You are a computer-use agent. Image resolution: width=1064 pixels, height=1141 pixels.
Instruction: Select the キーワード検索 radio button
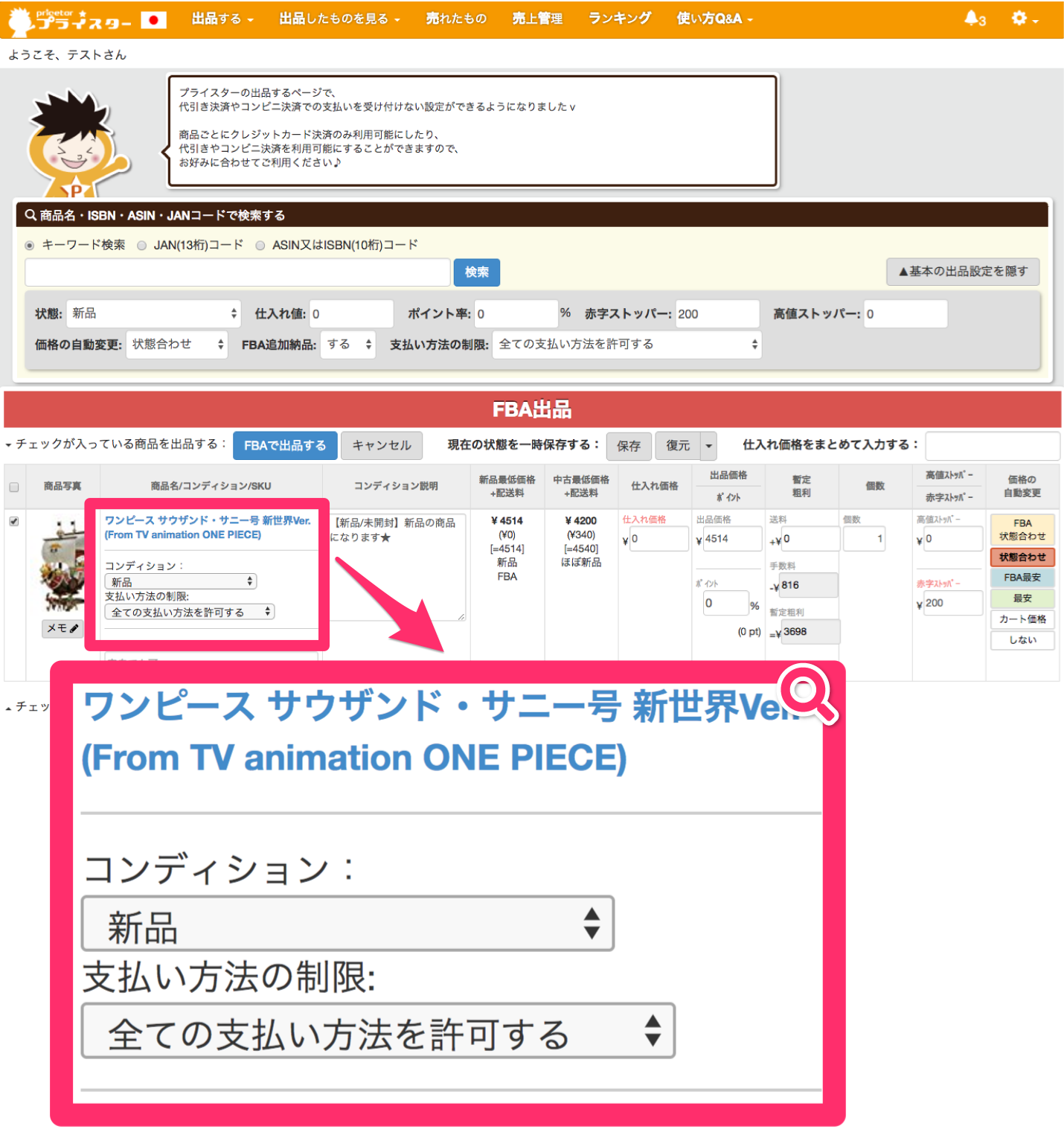click(30, 245)
